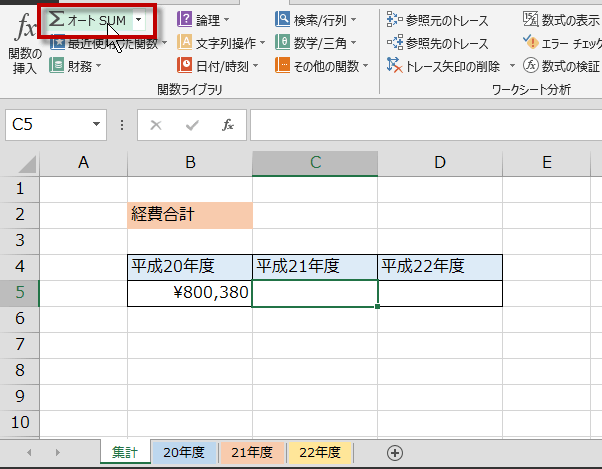Click the Select All corner triangle

click(x=27, y=164)
